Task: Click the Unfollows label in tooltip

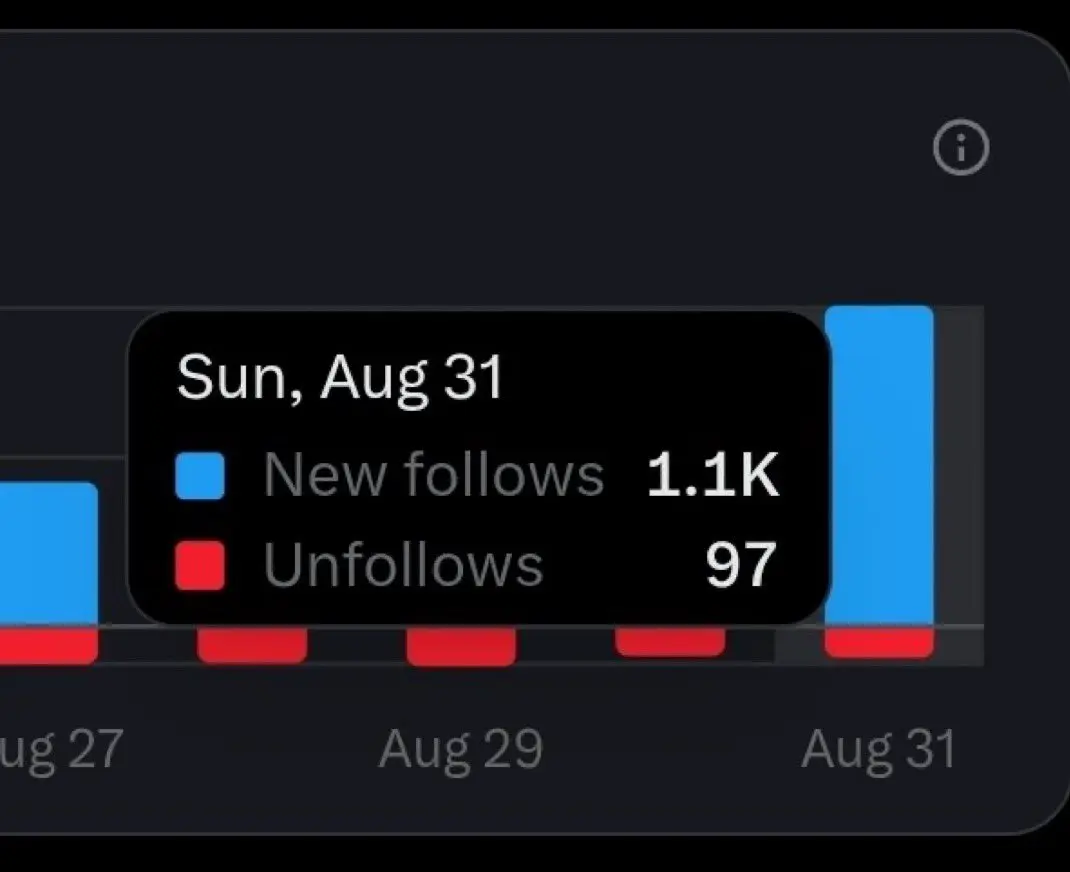Action: click(x=403, y=564)
